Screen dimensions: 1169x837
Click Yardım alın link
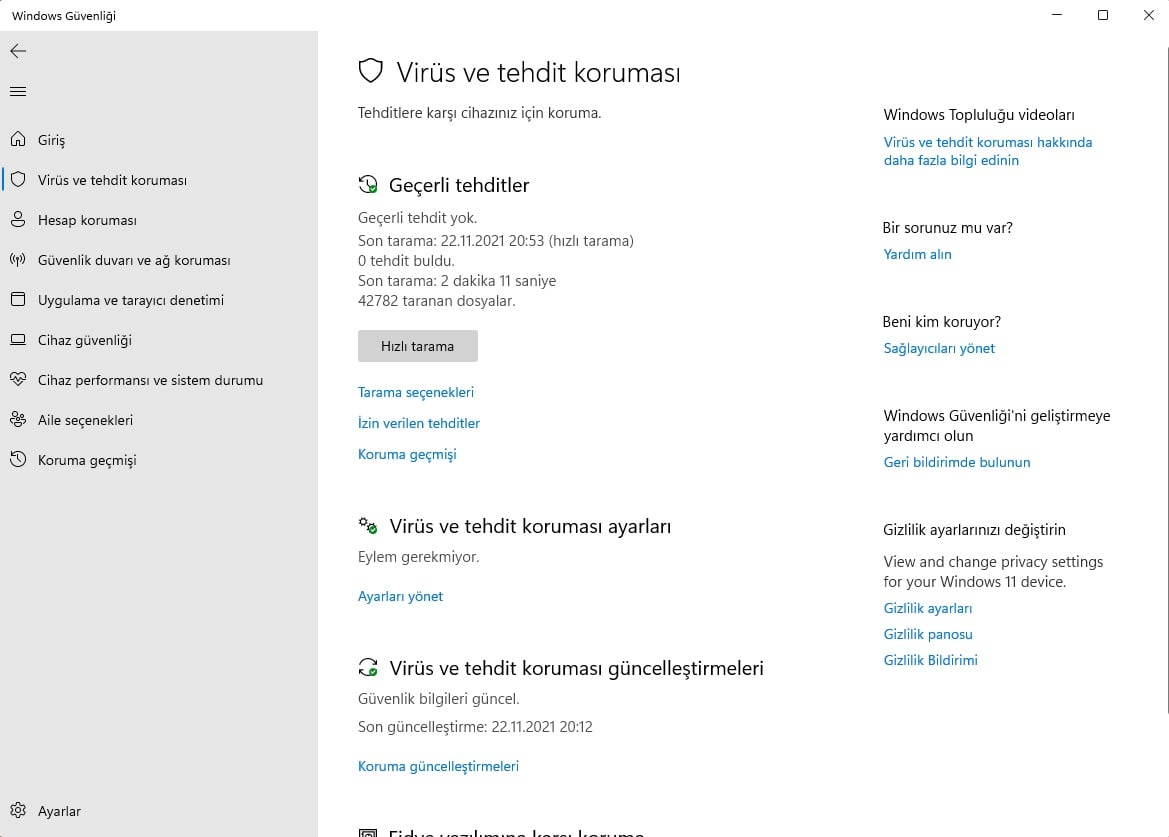point(918,254)
